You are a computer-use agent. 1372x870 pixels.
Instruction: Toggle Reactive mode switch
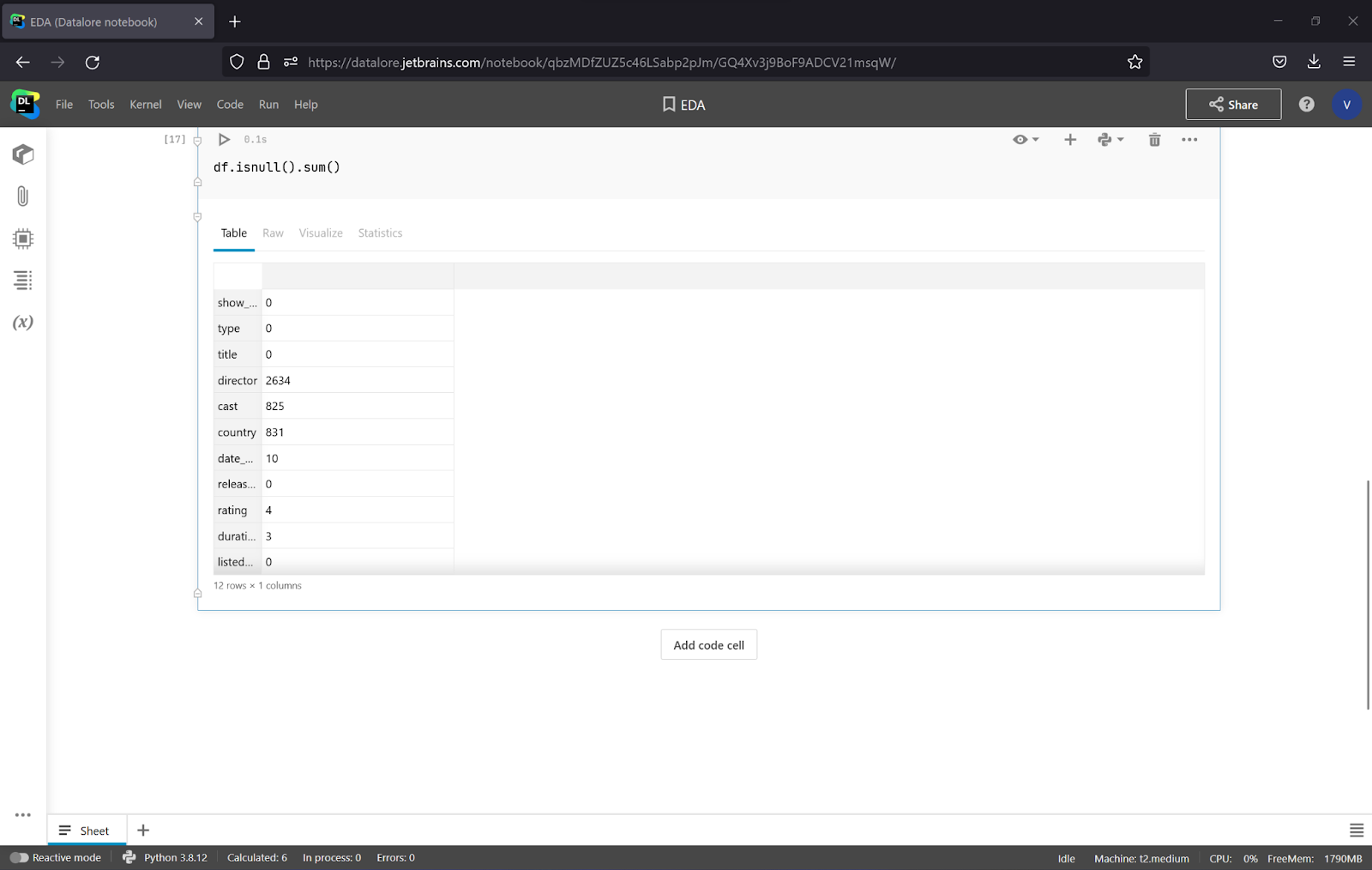[x=19, y=857]
